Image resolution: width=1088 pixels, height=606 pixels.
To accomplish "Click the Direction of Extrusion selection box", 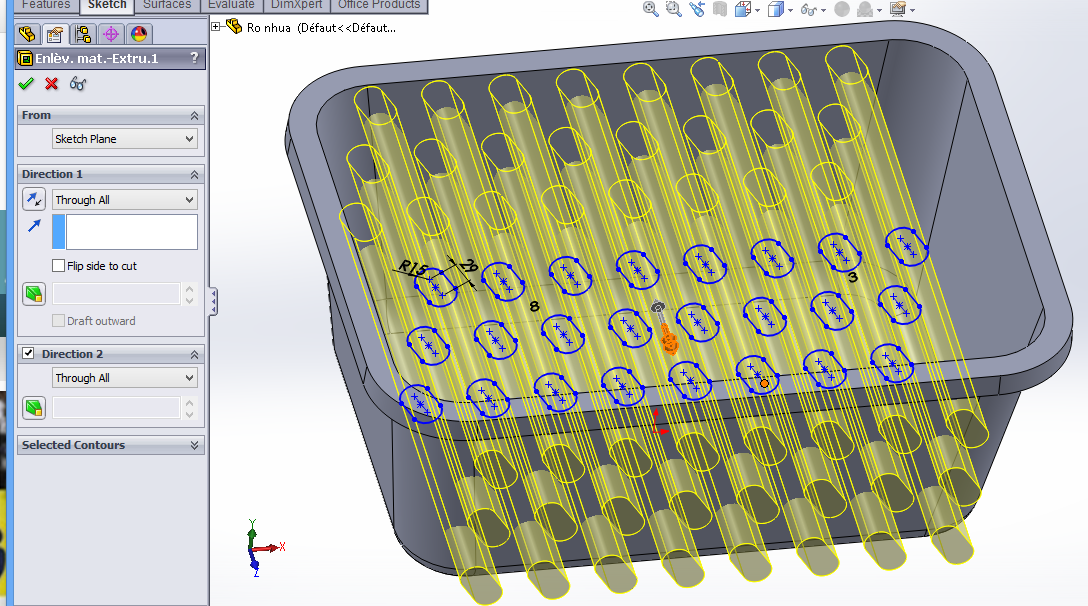I will point(131,232).
